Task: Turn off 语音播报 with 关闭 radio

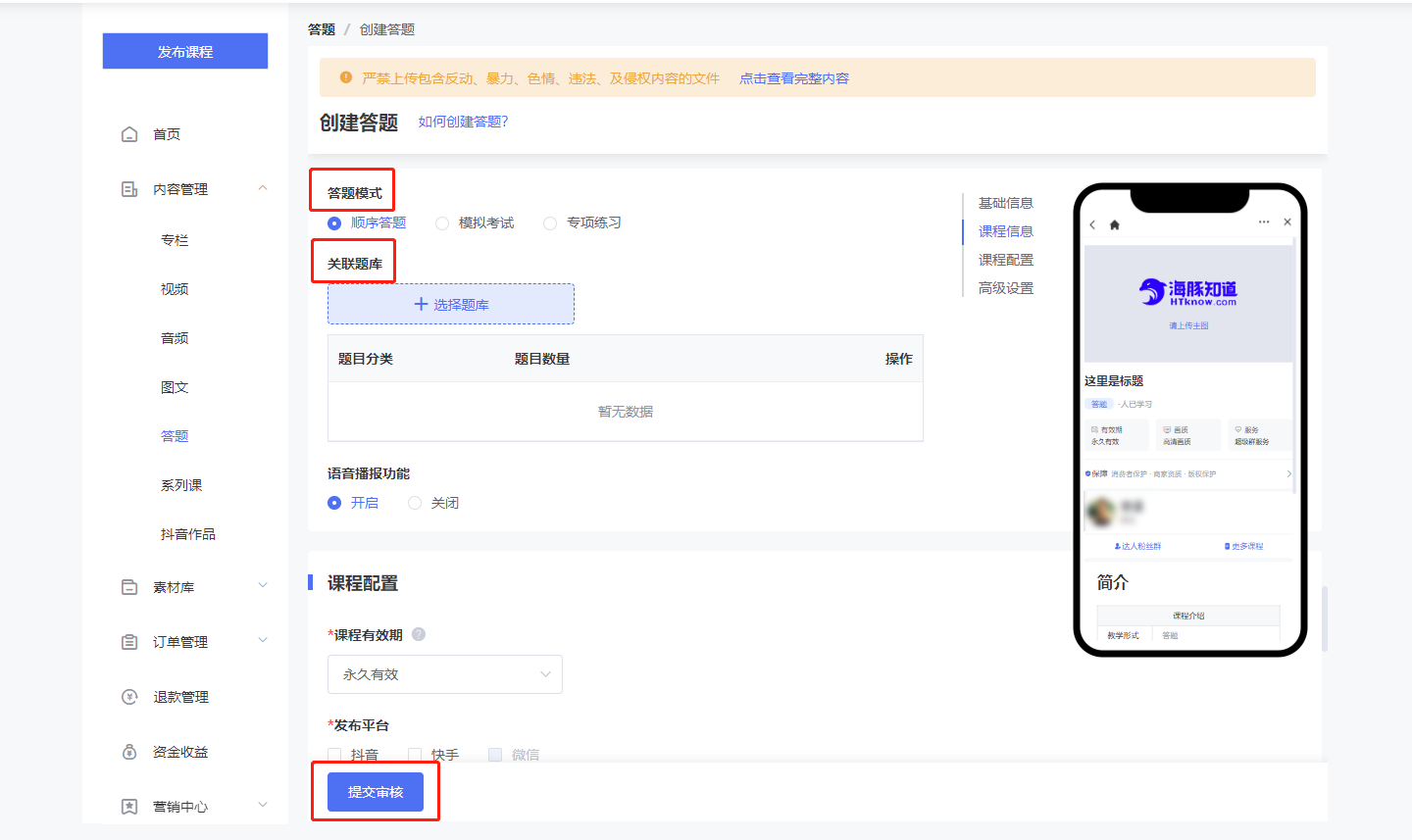Action: 415,503
